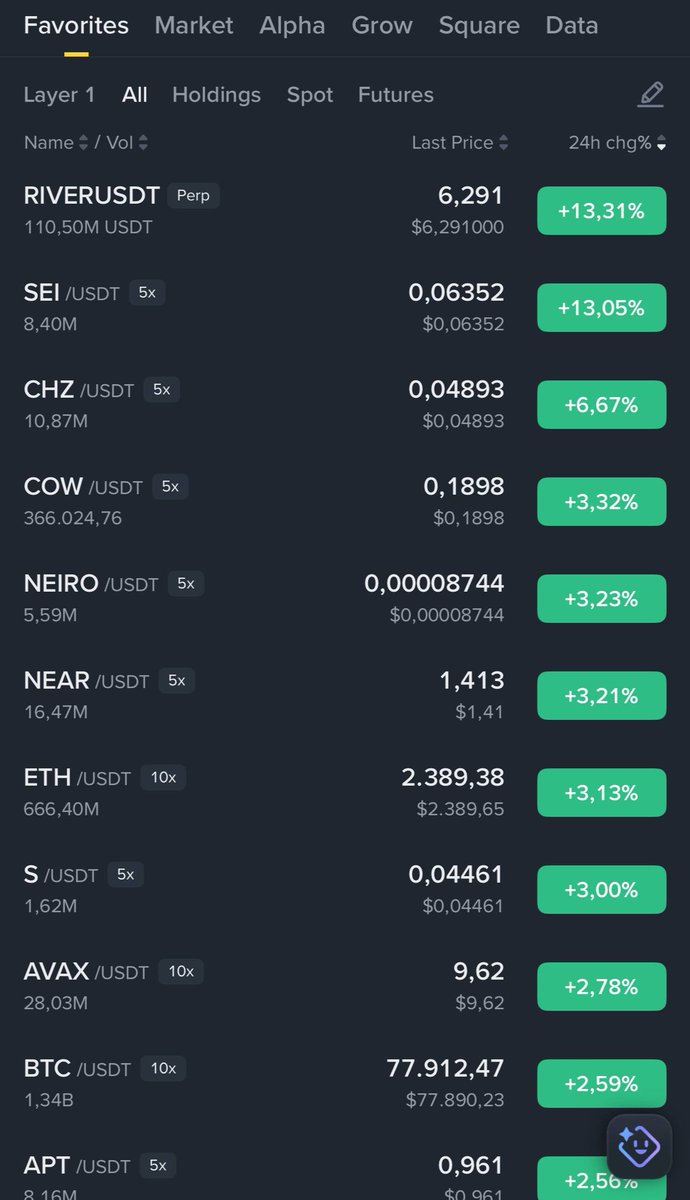The width and height of the screenshot is (690, 1200).
Task: Open the Alpha tab
Action: pos(292,26)
